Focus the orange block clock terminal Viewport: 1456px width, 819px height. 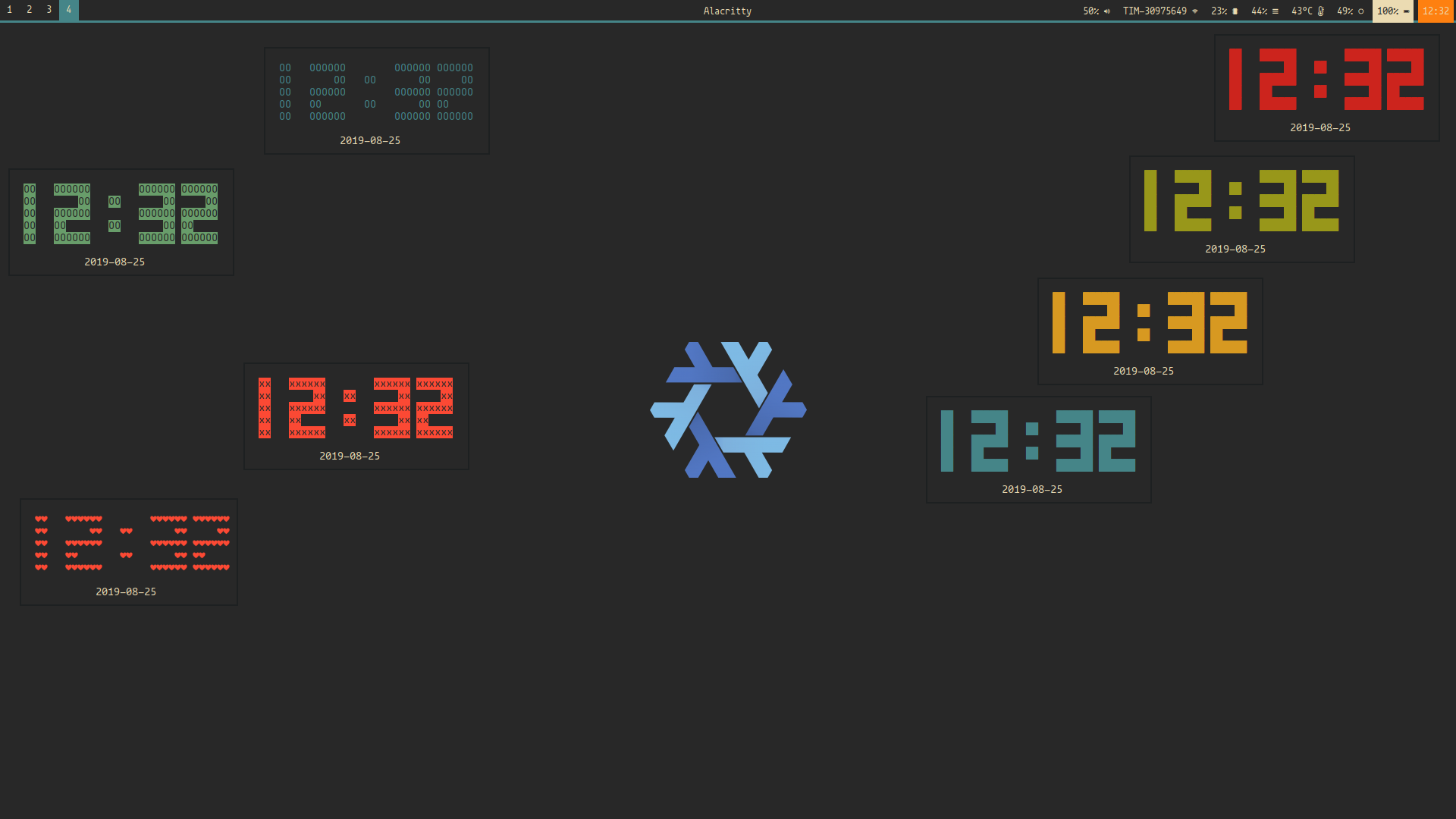coord(1150,331)
